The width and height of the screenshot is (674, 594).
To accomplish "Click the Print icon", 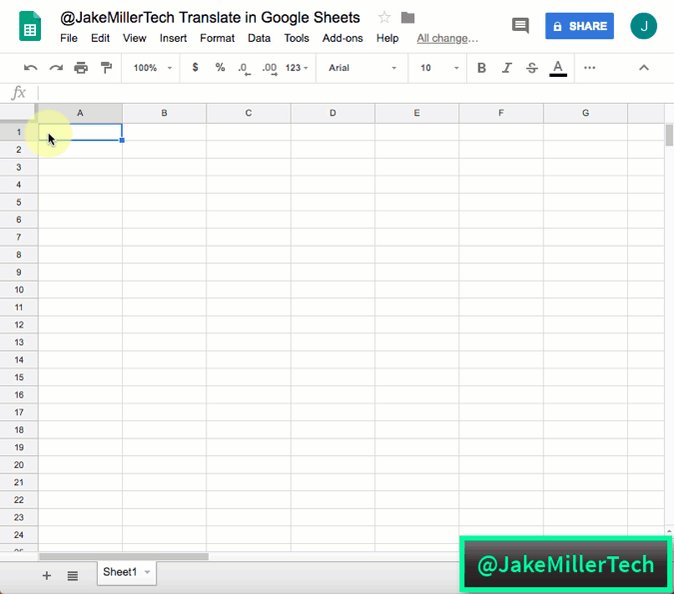I will tap(81, 67).
